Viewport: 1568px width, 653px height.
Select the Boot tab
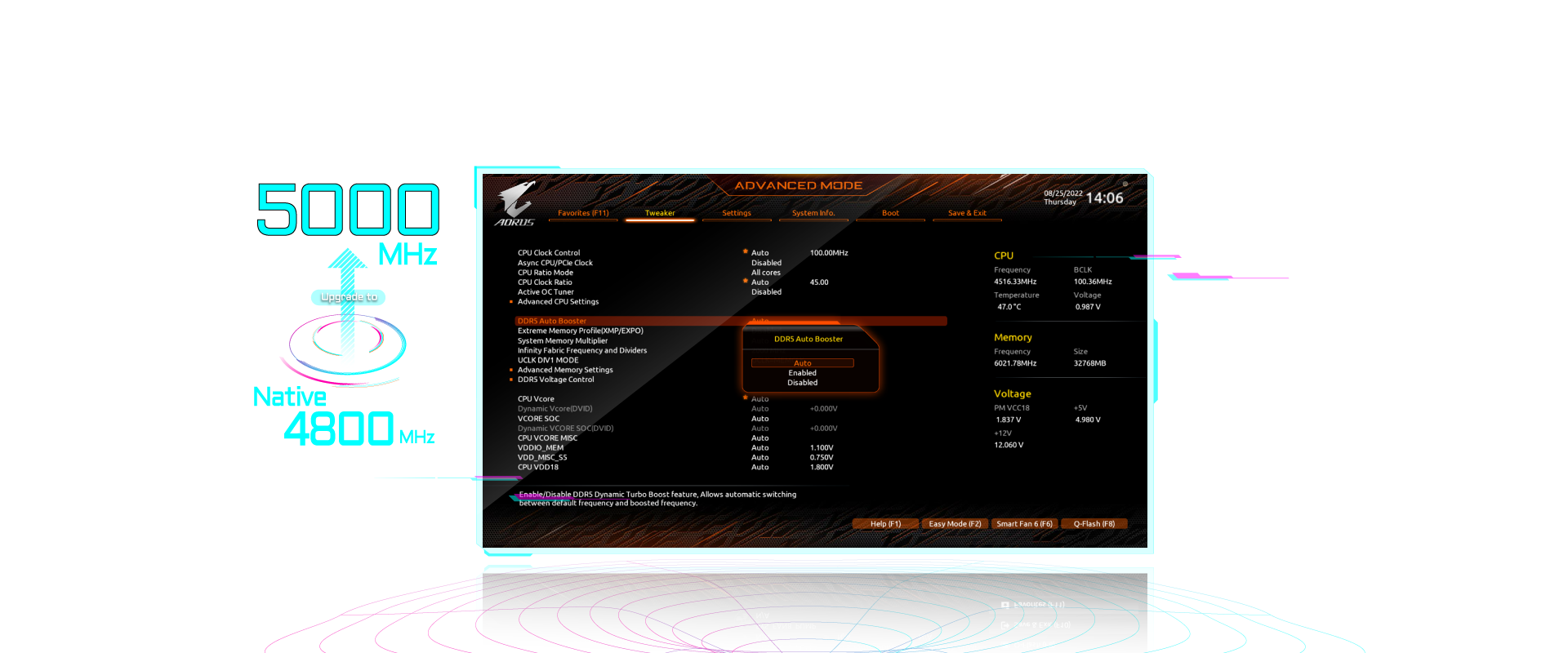pyautogui.click(x=890, y=213)
